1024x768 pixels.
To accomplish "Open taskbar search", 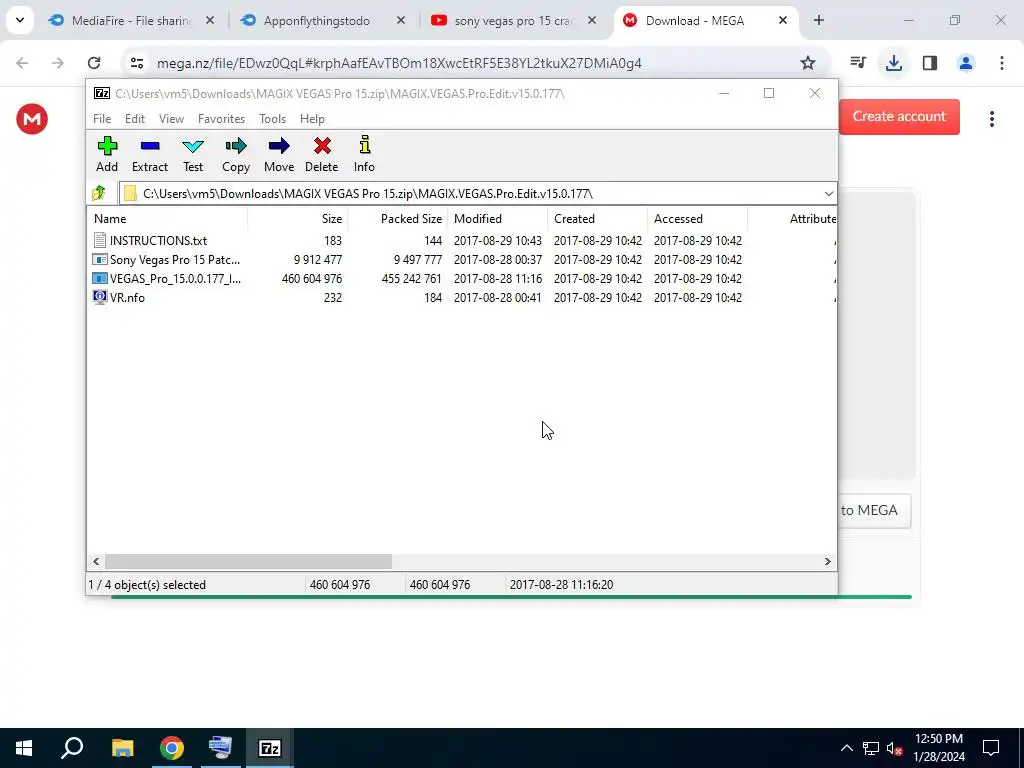I will point(72,748).
